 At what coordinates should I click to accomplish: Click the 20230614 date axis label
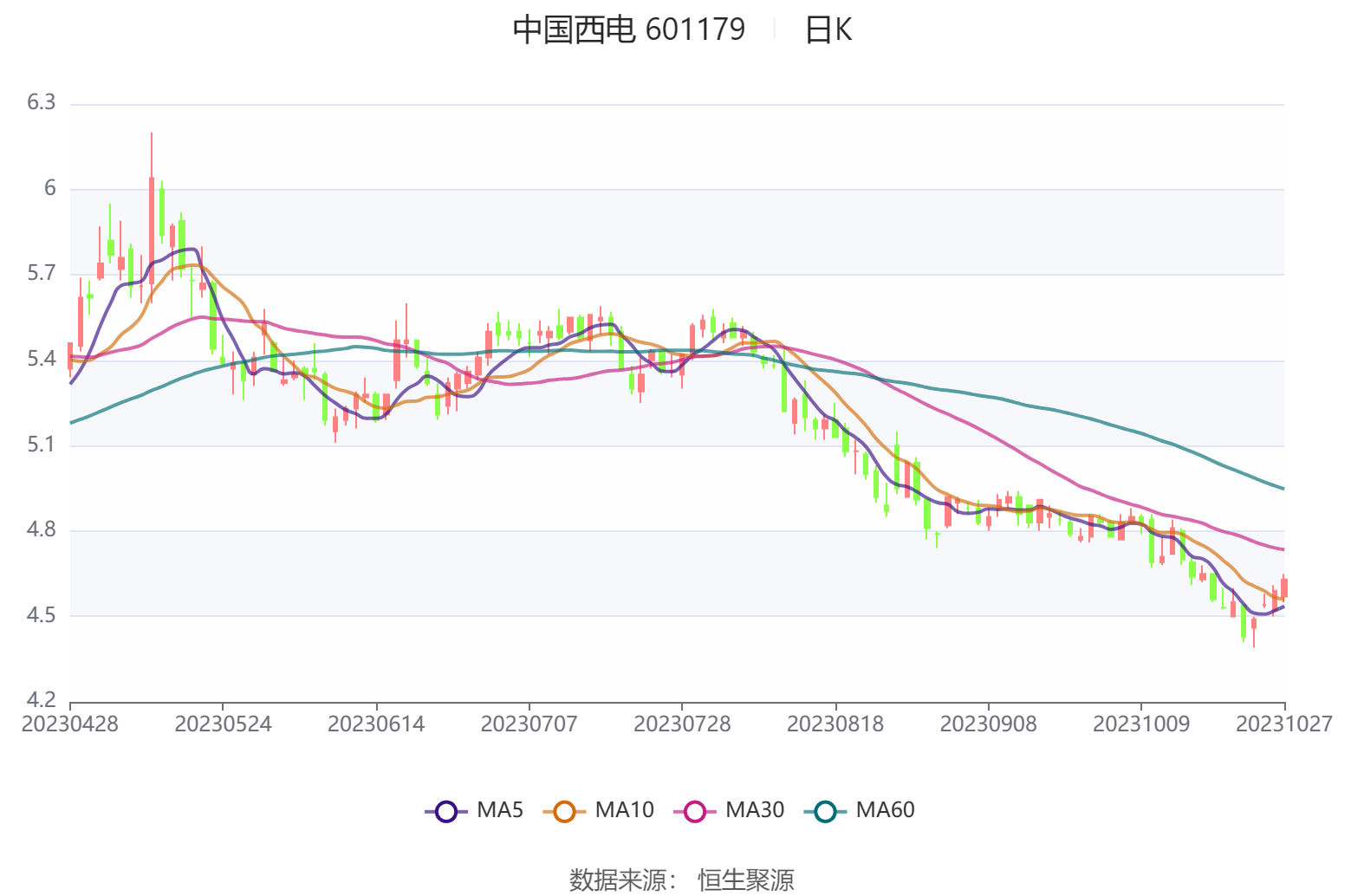pyautogui.click(x=376, y=724)
